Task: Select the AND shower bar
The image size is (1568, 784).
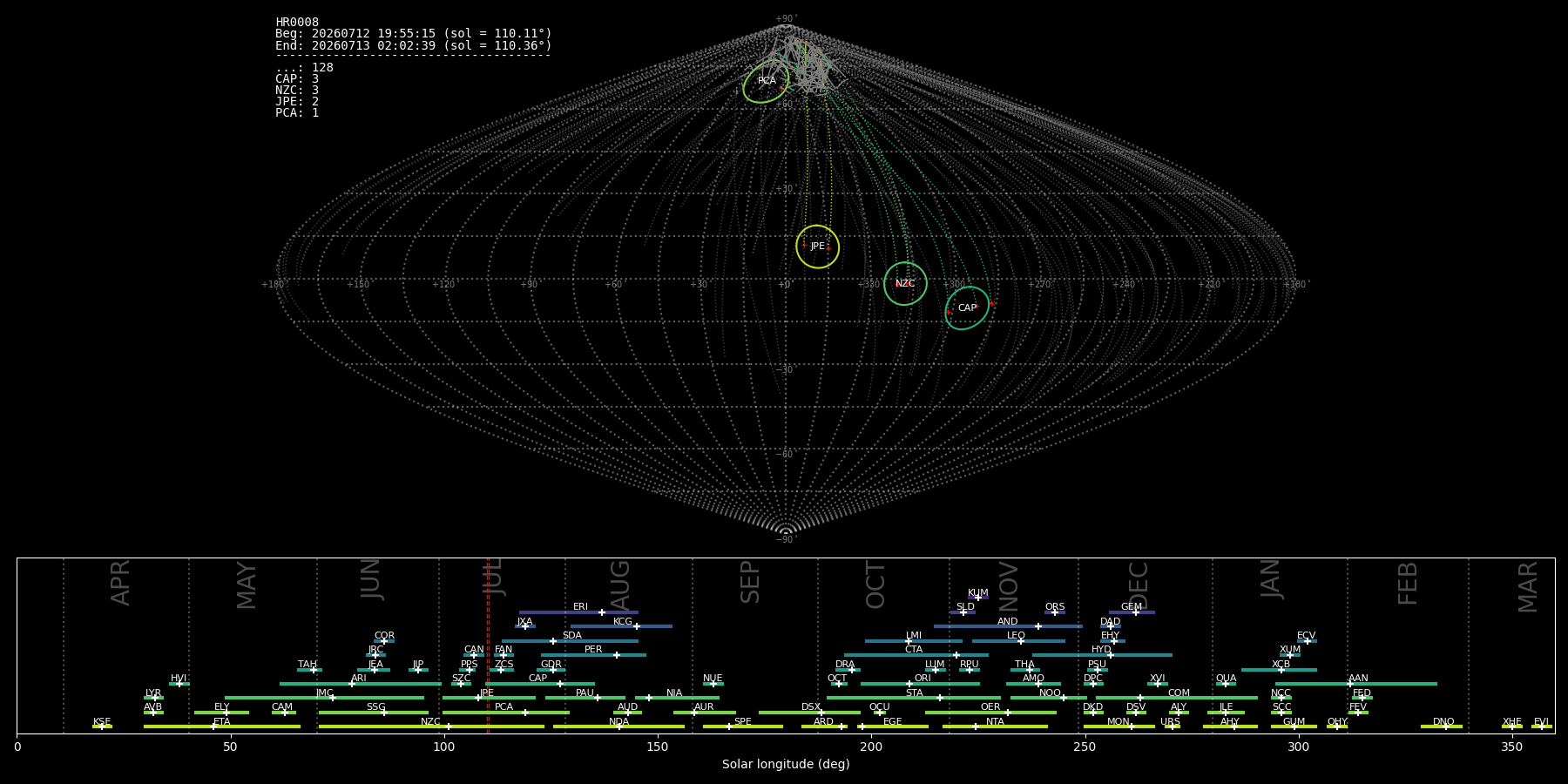Action: pos(1008,626)
